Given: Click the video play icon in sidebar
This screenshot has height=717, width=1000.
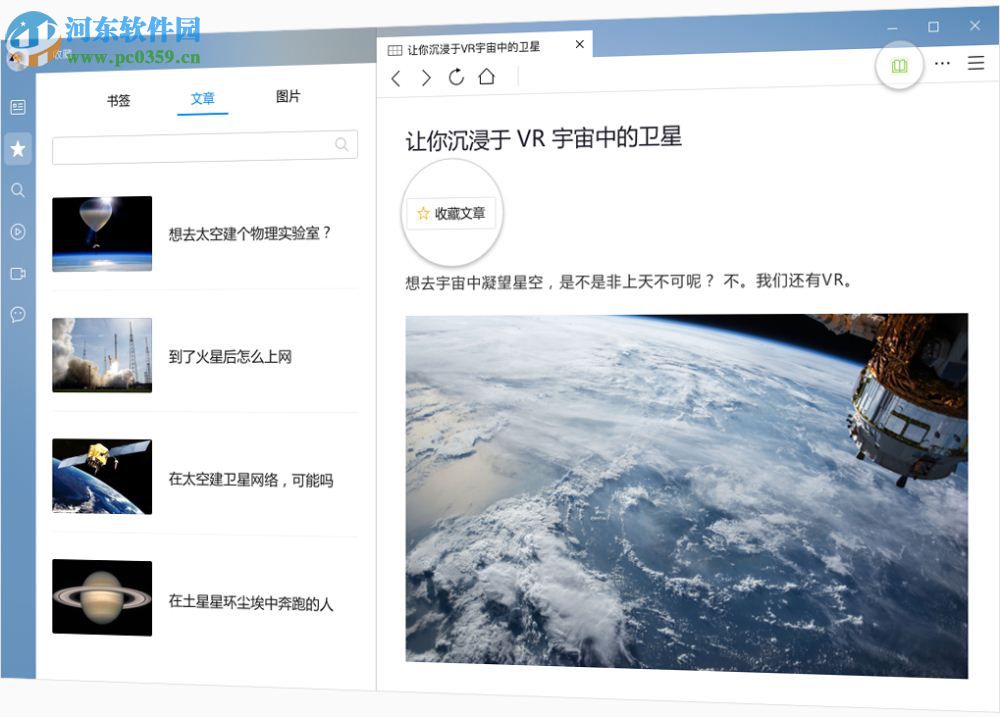Looking at the screenshot, I should [17, 232].
